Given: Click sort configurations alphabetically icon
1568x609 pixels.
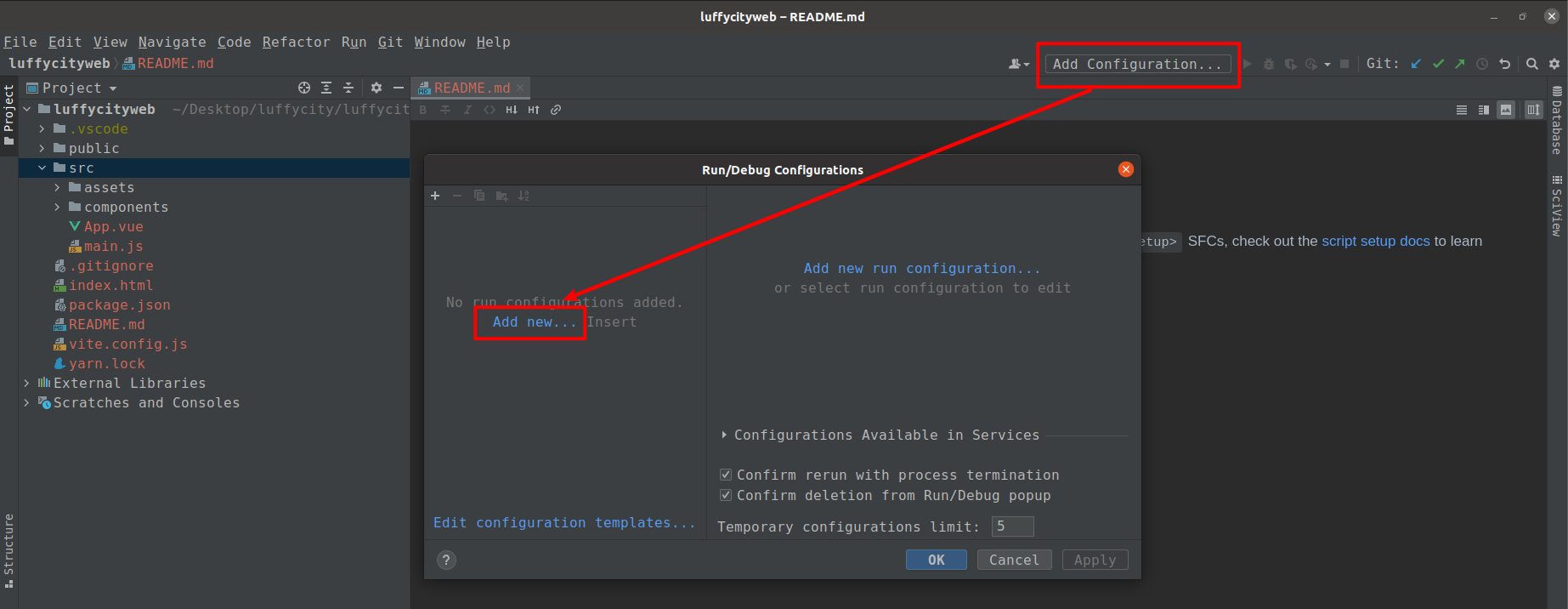Looking at the screenshot, I should tap(524, 196).
